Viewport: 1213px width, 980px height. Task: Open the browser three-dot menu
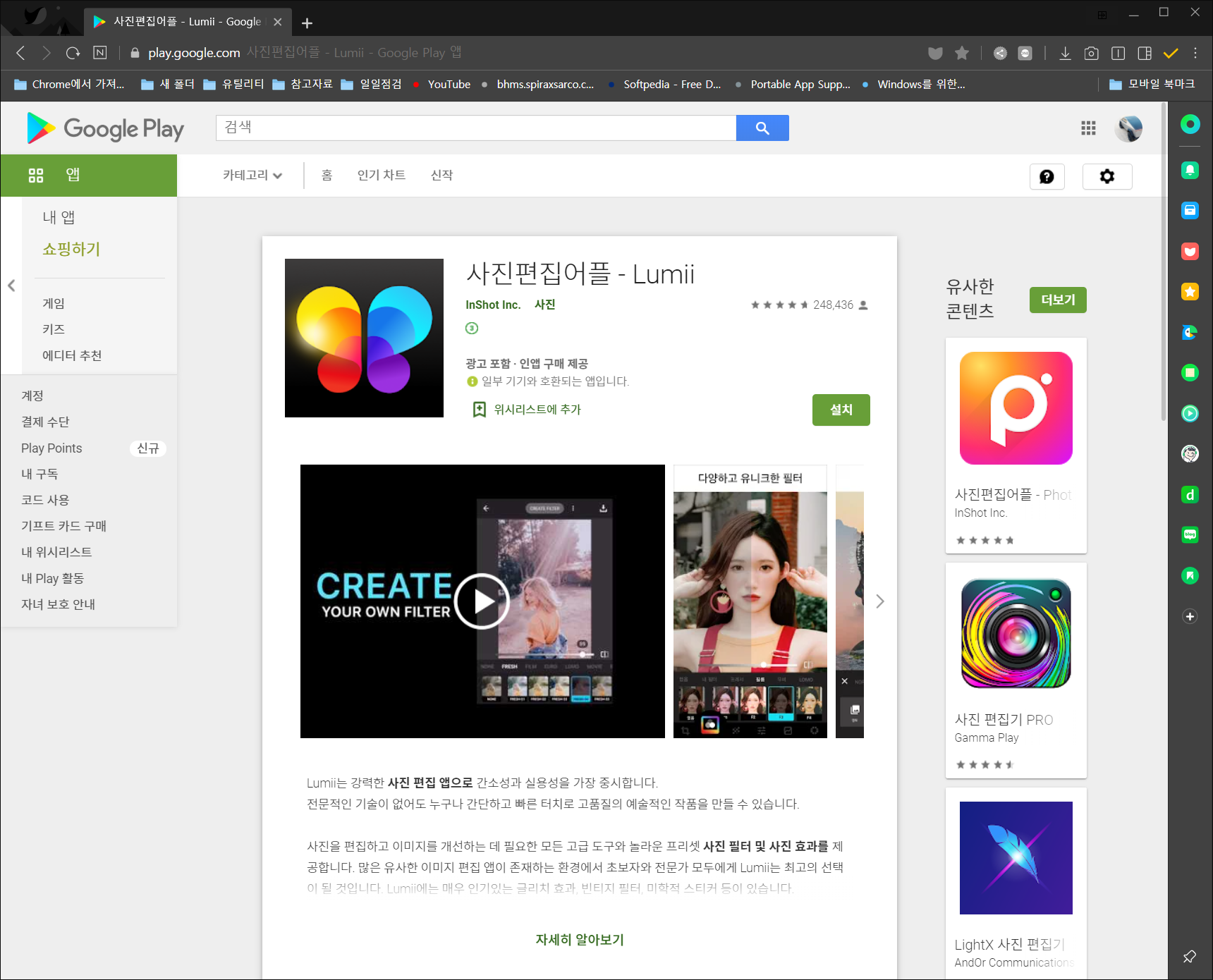tap(1195, 53)
